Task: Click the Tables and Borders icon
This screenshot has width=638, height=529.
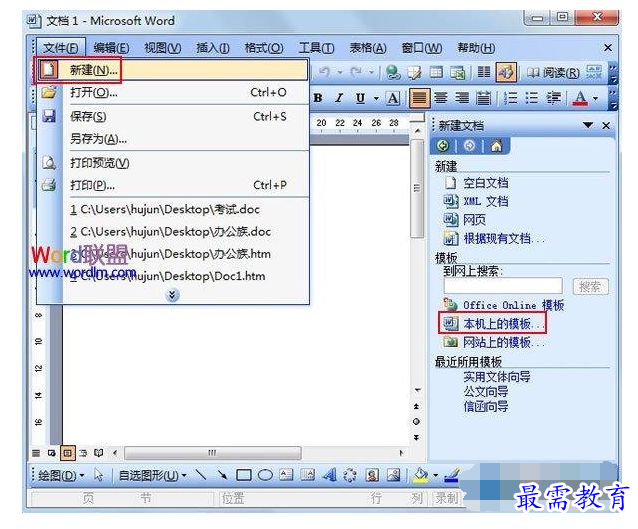Action: (415, 72)
